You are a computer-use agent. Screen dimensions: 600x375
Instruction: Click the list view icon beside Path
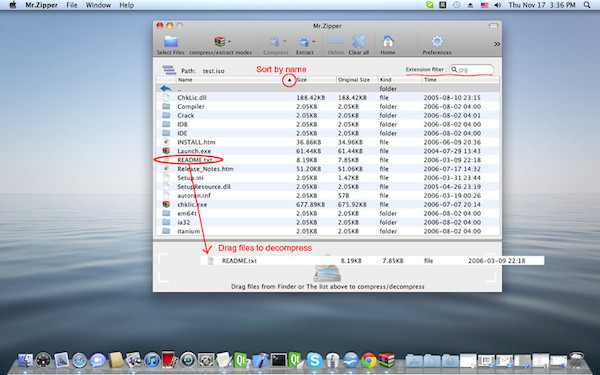click(169, 70)
